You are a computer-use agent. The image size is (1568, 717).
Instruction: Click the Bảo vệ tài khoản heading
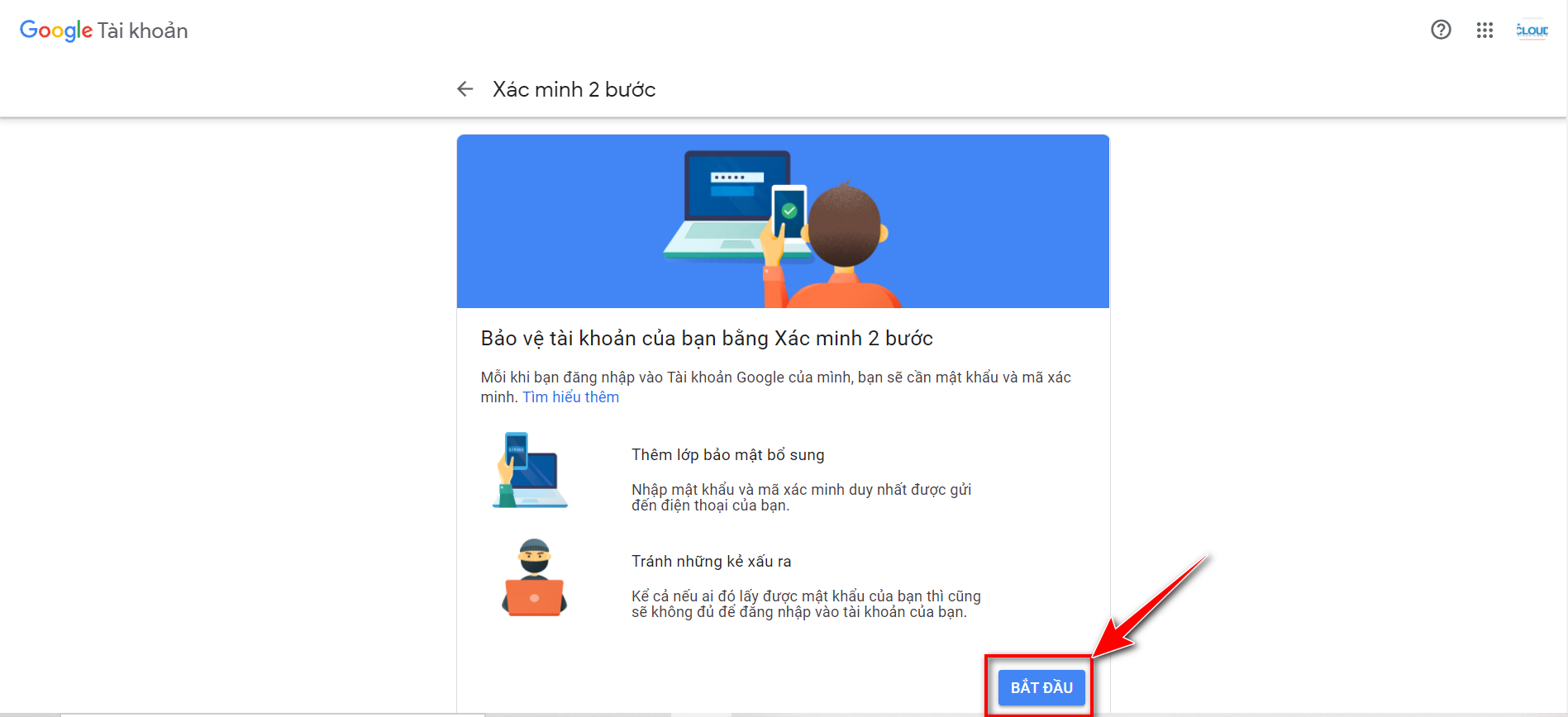[707, 339]
